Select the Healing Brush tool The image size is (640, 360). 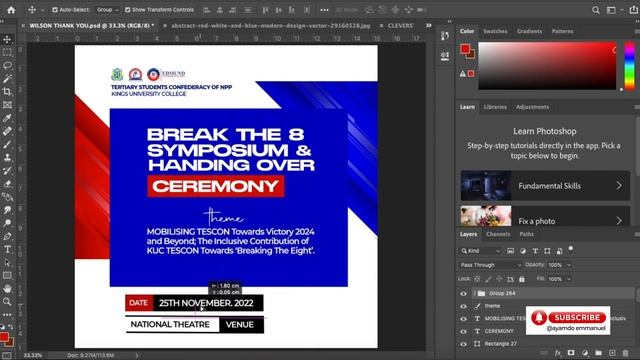coord(7,131)
